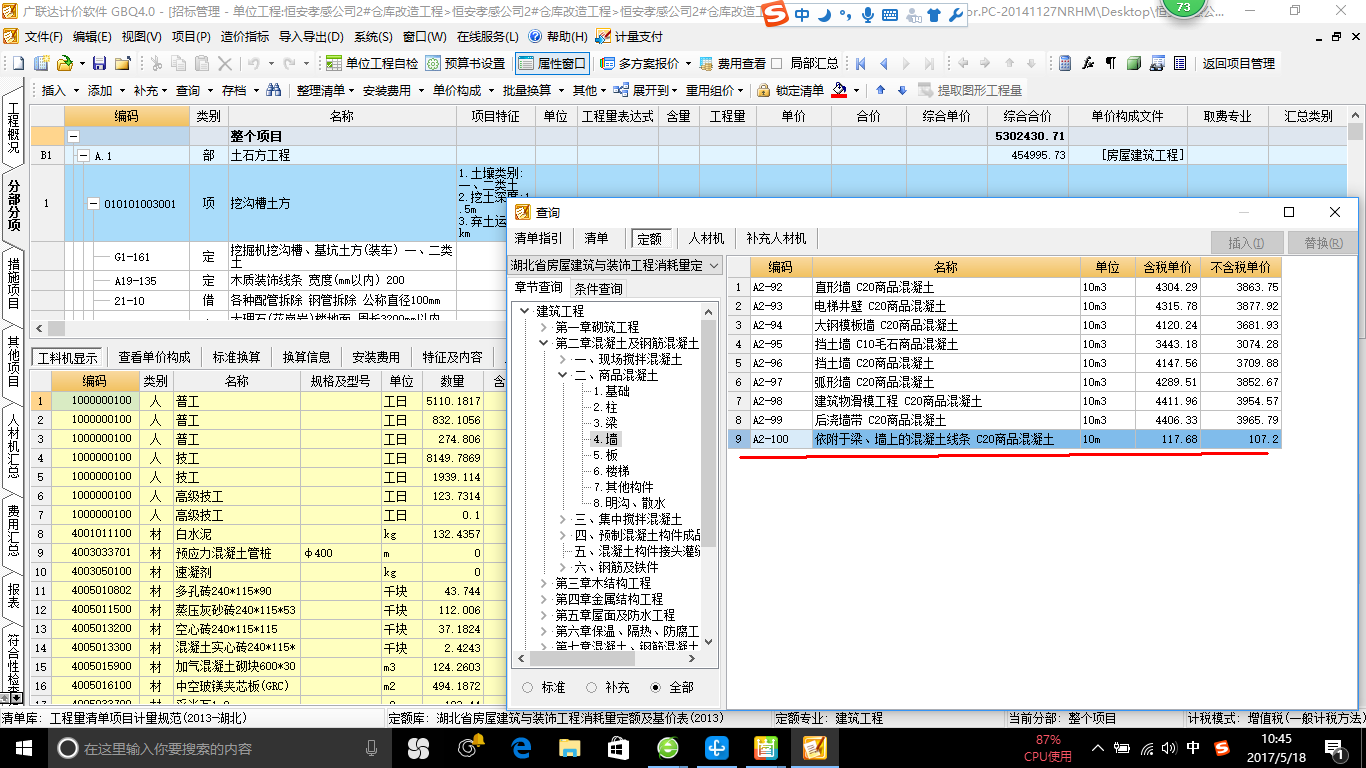Open the 计量支付 toolbar item

[x=629, y=36]
